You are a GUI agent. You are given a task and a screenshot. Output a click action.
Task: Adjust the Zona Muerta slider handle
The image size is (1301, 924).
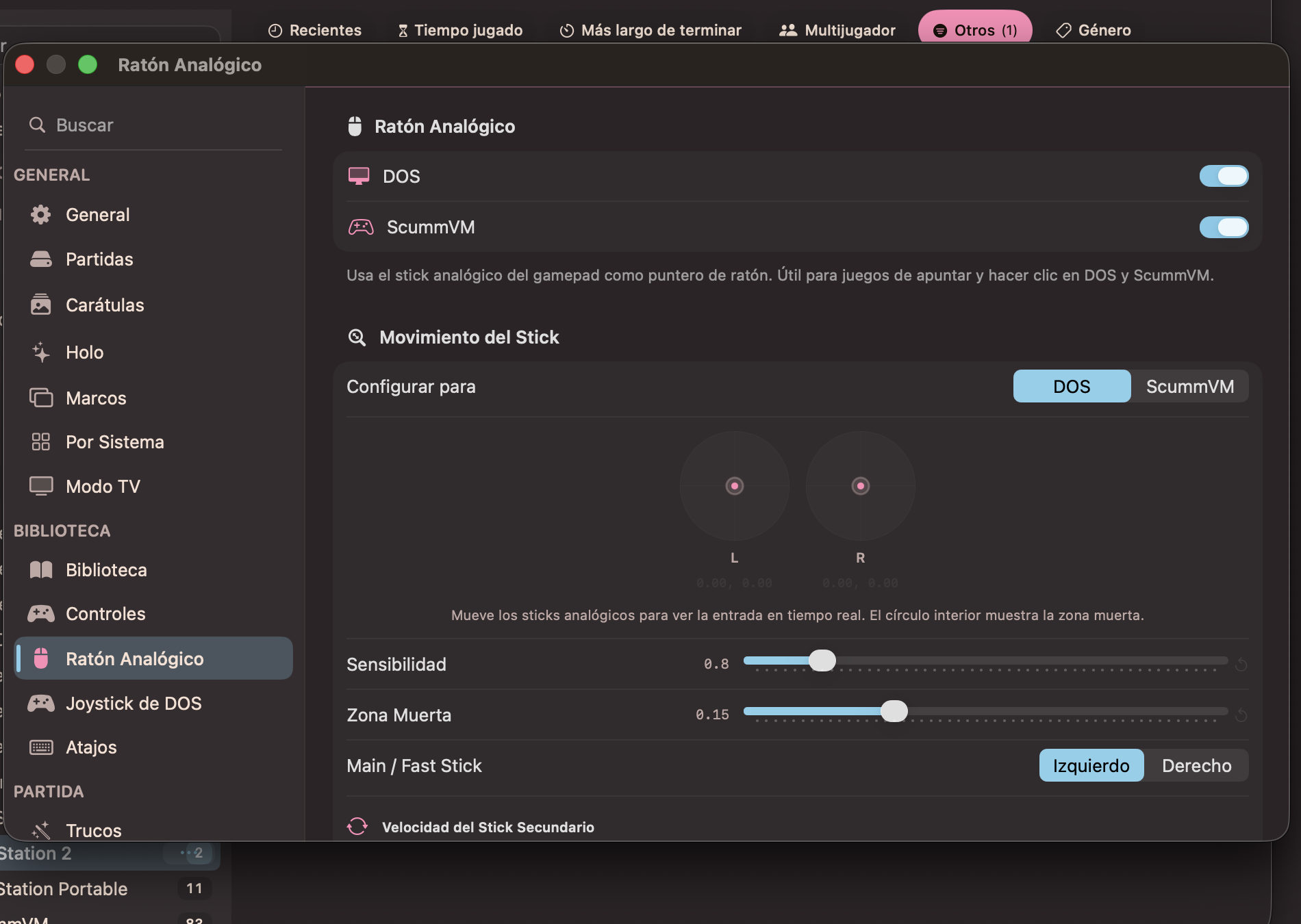tap(894, 711)
